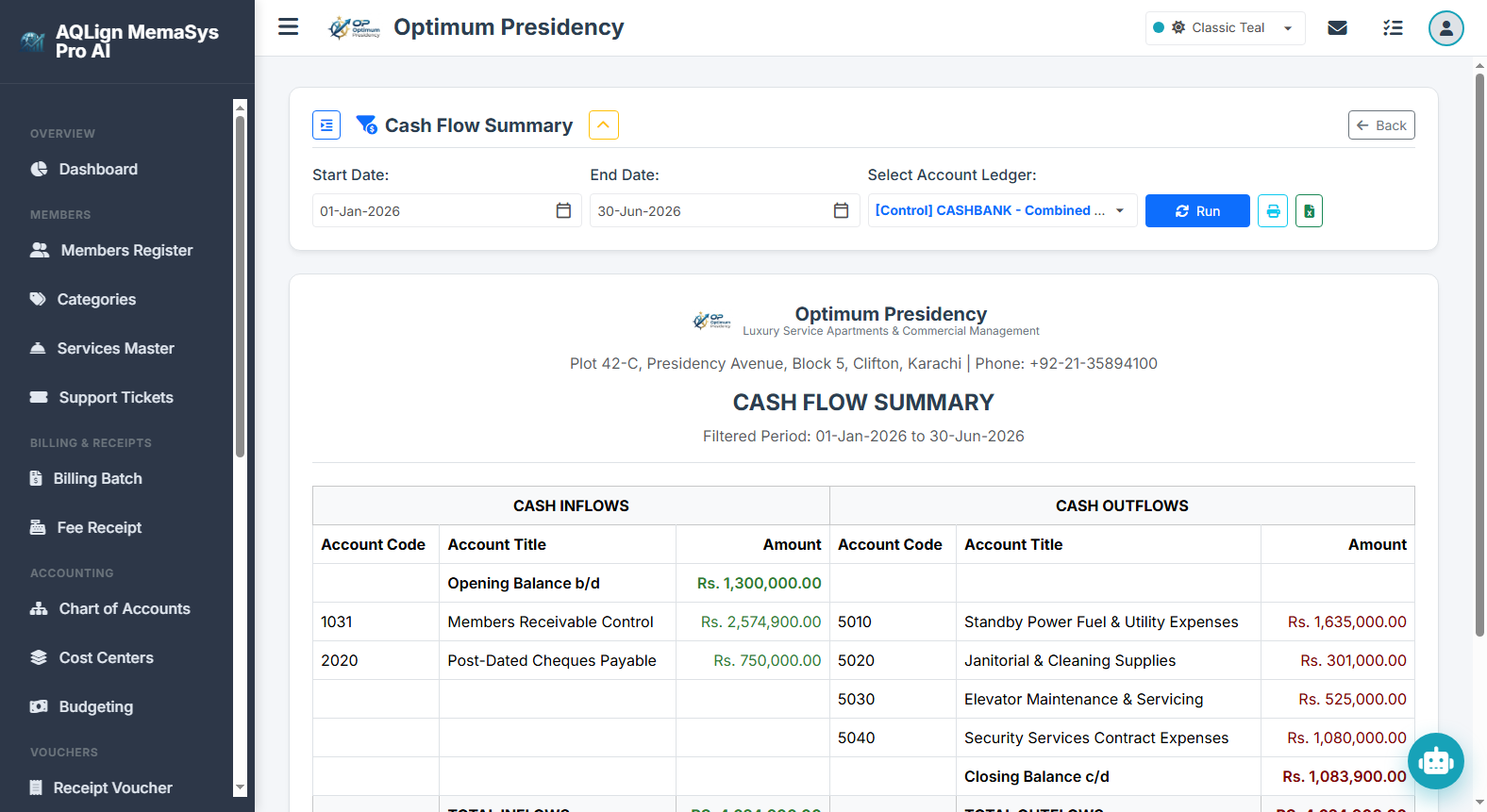Select the Closing Balance c/d label
The image size is (1487, 812).
(1037, 777)
